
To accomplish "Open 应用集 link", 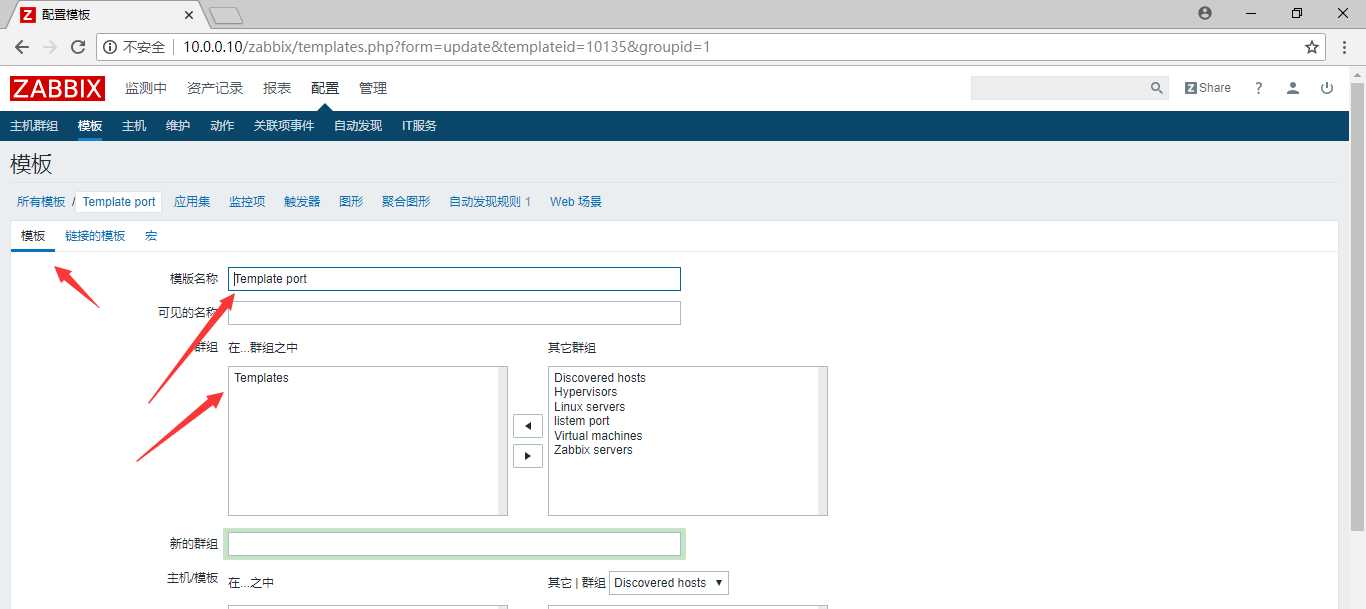I will [192, 202].
